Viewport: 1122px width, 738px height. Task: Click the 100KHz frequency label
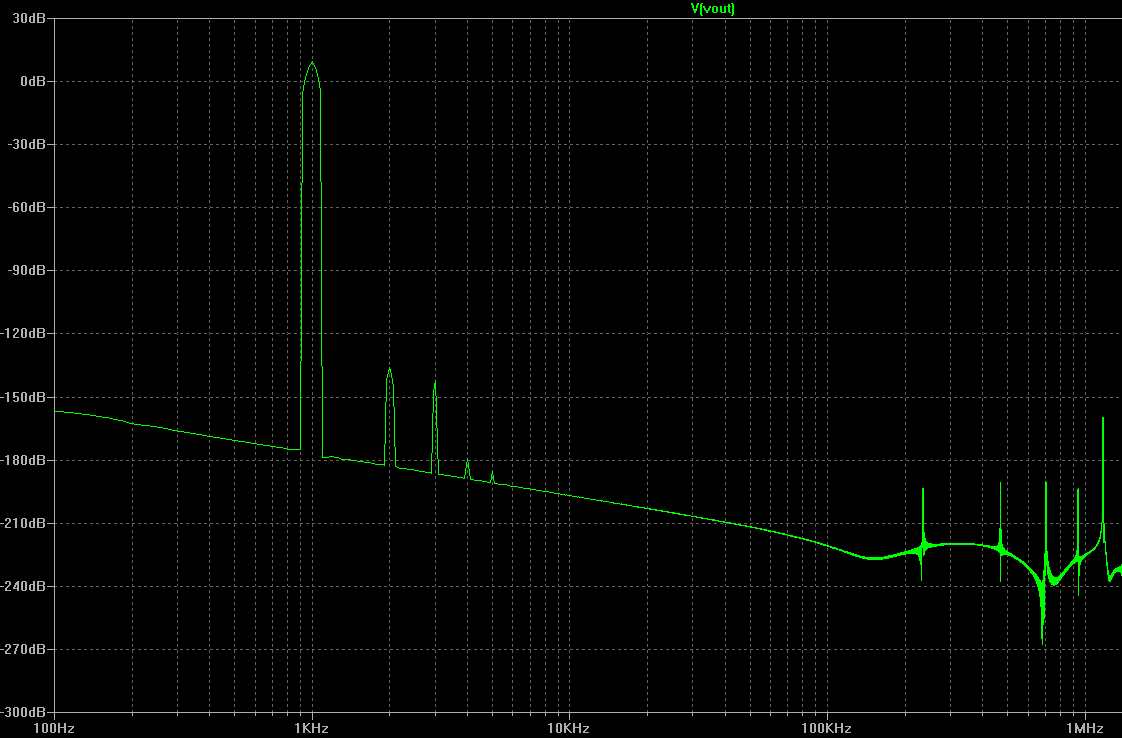(x=826, y=728)
